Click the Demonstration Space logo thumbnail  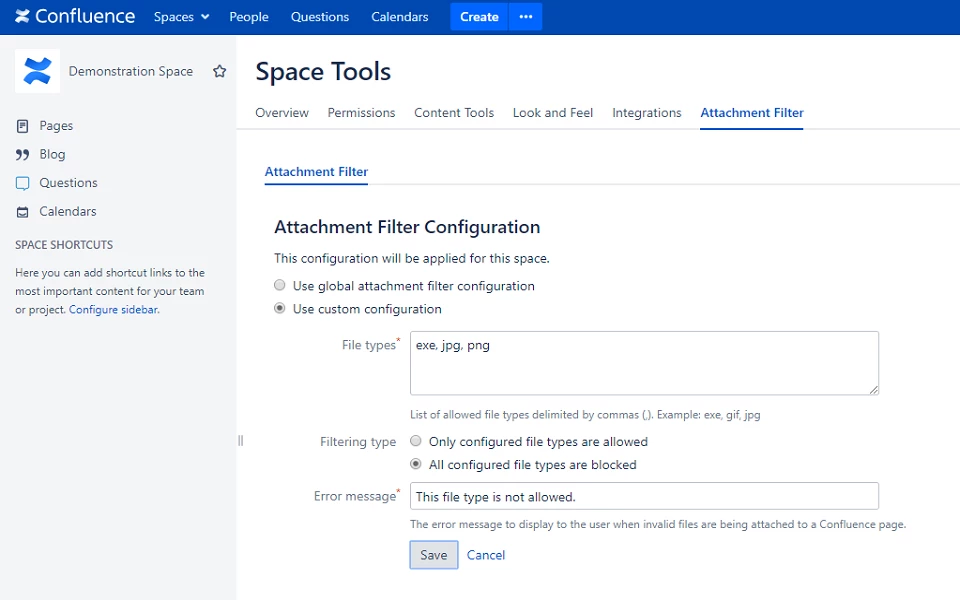pos(37,71)
